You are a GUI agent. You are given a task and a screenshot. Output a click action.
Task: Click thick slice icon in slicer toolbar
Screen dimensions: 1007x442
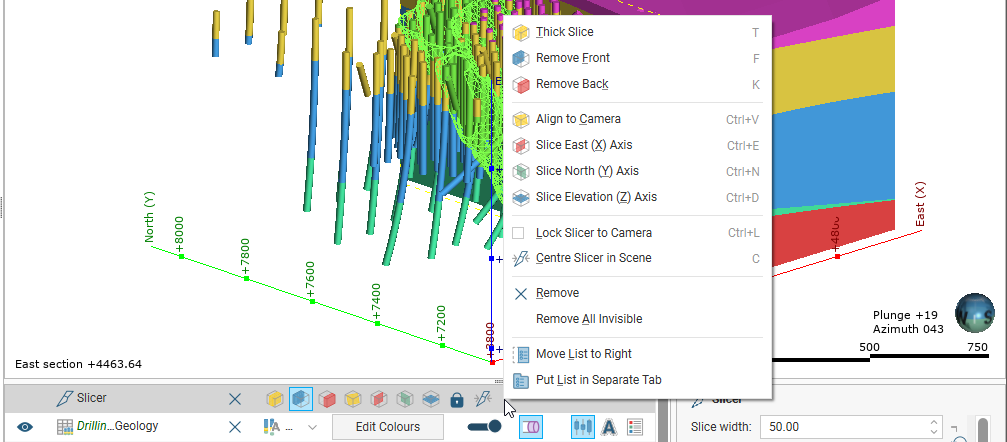pyautogui.click(x=274, y=399)
